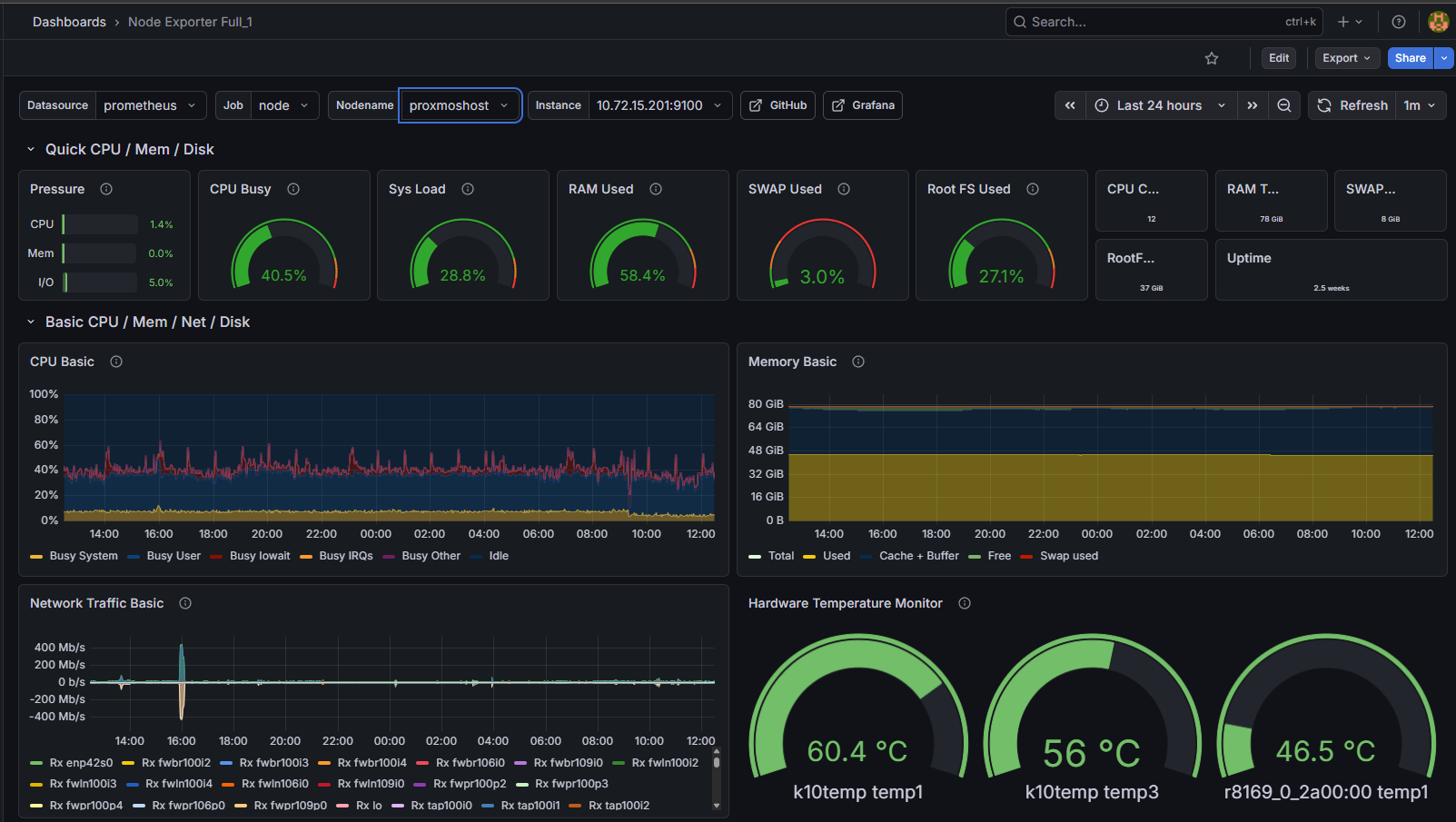Show info for SWAP Used panel
Screen dimensions: 1456x822
click(844, 189)
